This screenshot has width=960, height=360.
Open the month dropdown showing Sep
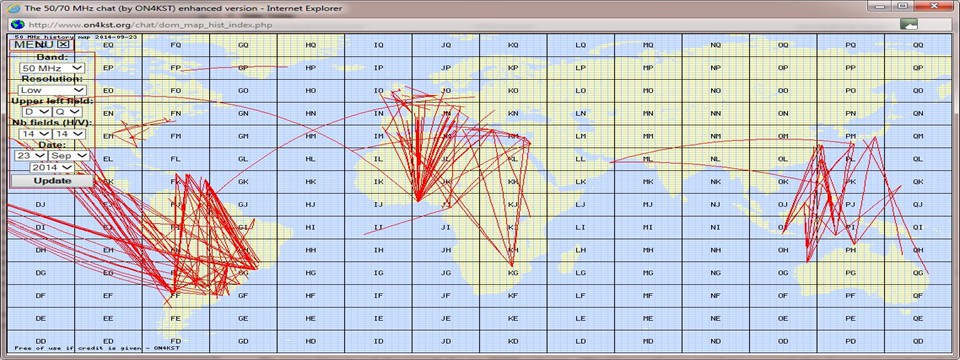click(x=69, y=156)
